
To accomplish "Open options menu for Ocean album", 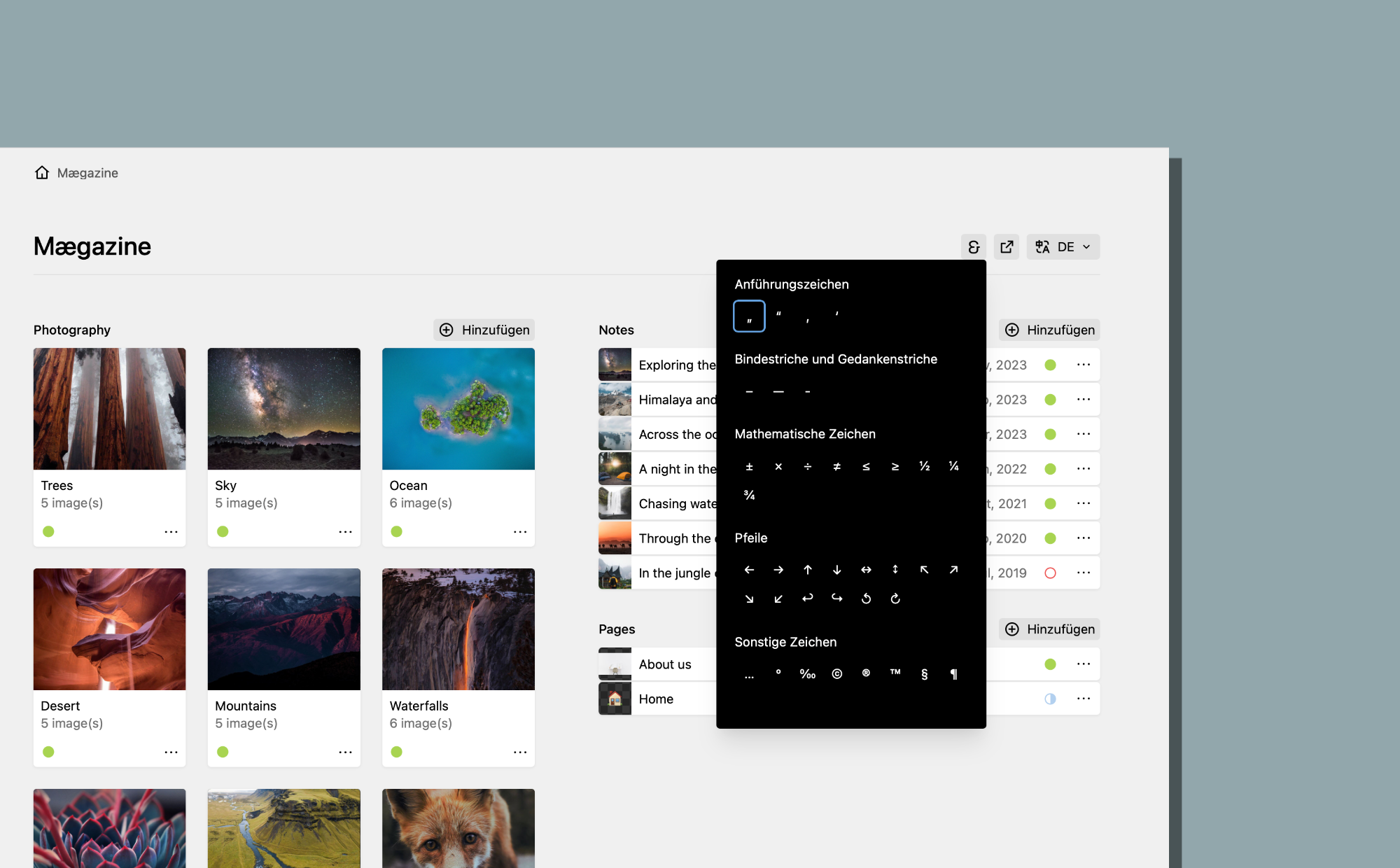I will (519, 532).
